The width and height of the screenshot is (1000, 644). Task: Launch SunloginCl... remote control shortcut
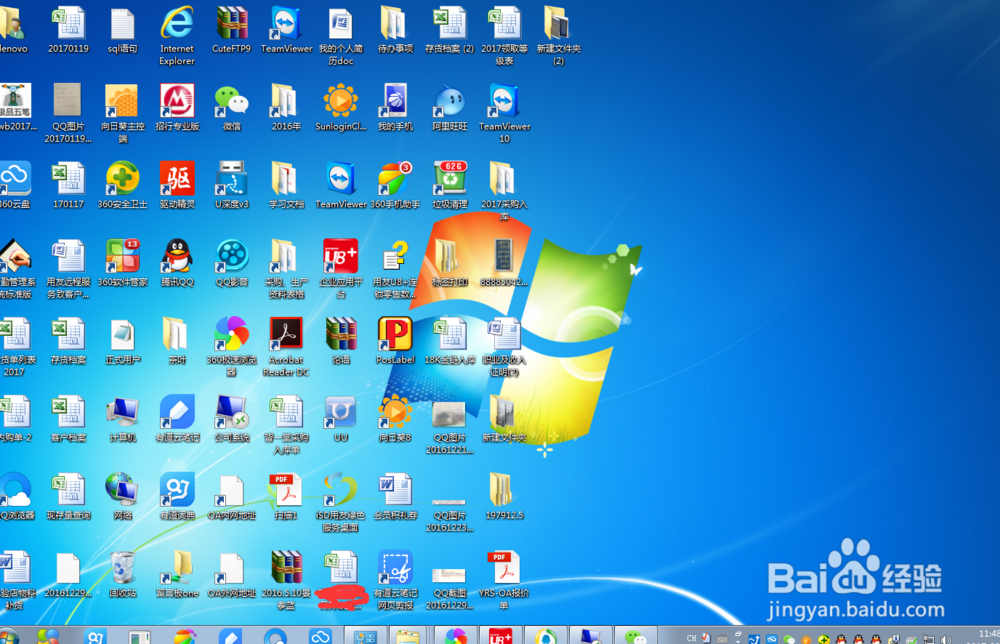(x=341, y=108)
